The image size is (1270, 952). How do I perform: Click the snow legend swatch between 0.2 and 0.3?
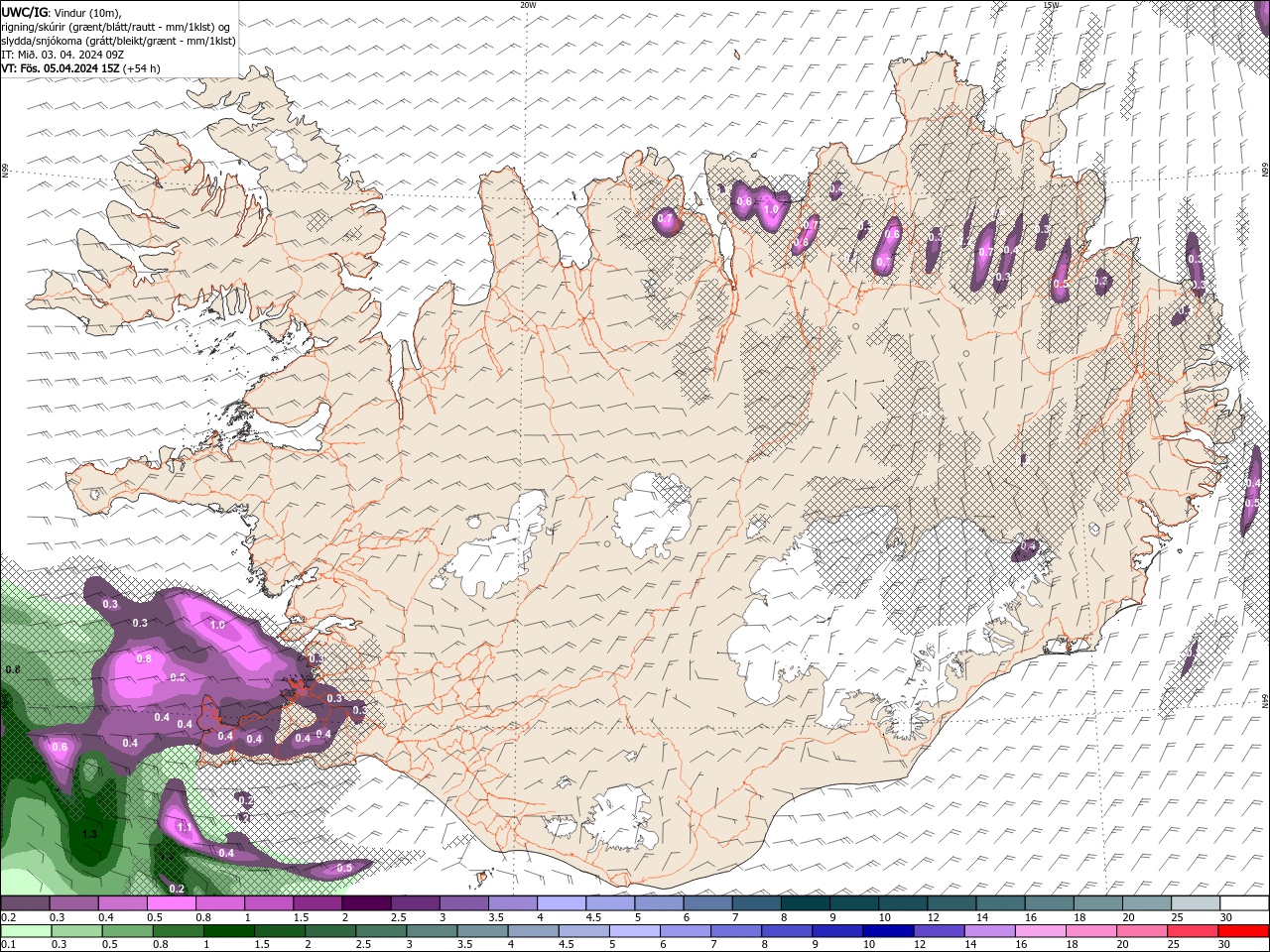click(26, 903)
